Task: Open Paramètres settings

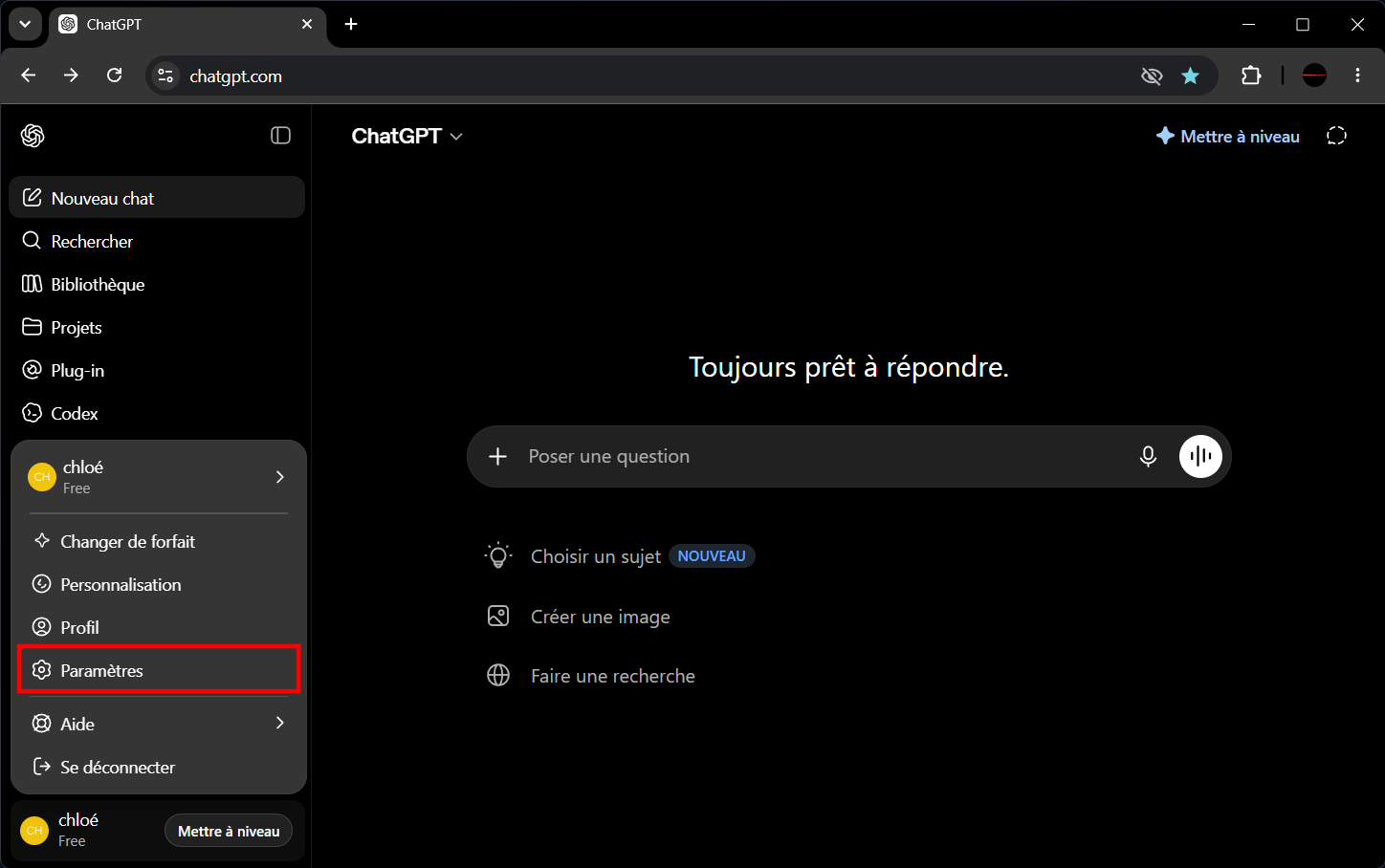Action: (159, 670)
